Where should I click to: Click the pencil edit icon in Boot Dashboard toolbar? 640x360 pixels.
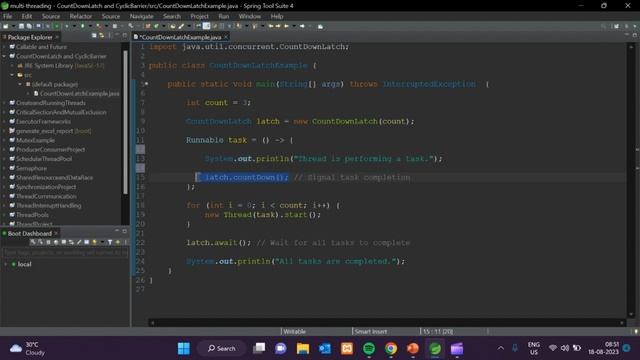click(79, 242)
